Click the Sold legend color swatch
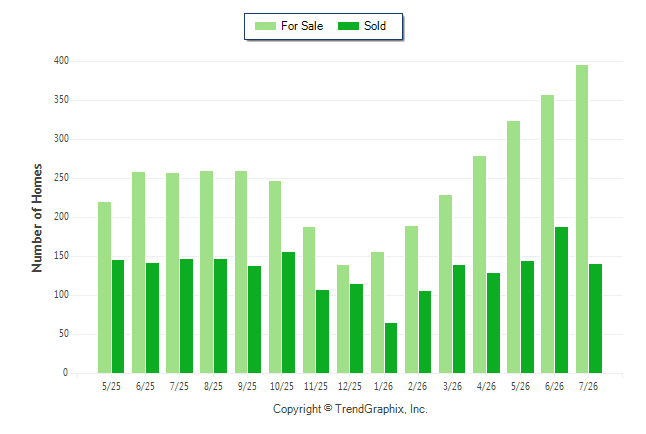Screen dimensions: 646x434 pyautogui.click(x=348, y=26)
